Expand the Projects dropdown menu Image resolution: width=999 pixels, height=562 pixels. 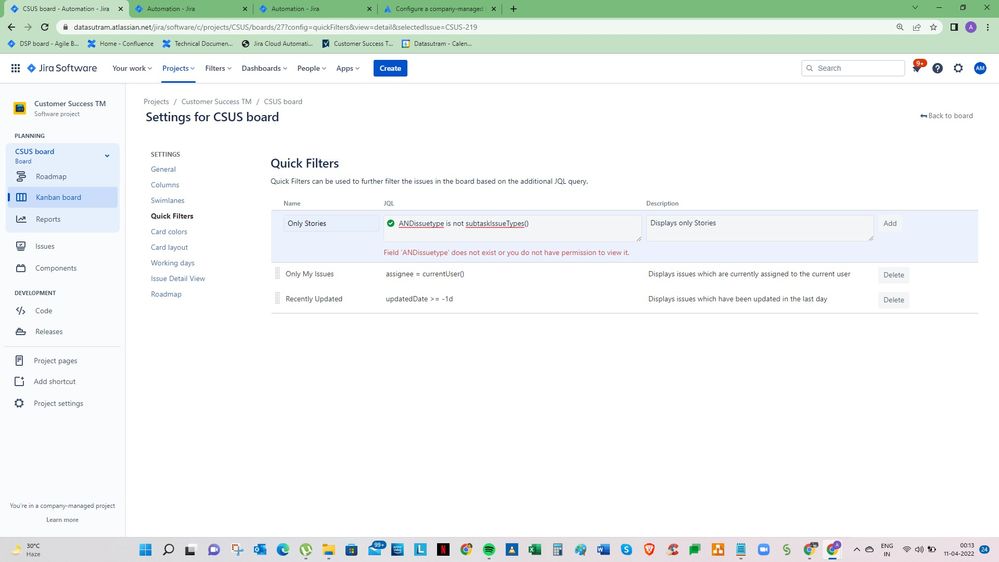pos(178,68)
